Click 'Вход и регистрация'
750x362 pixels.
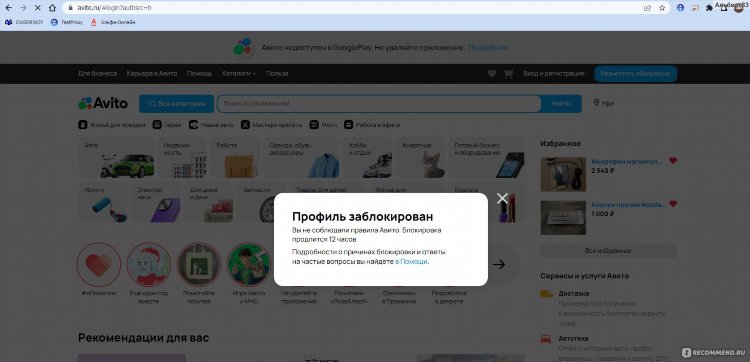pos(554,74)
